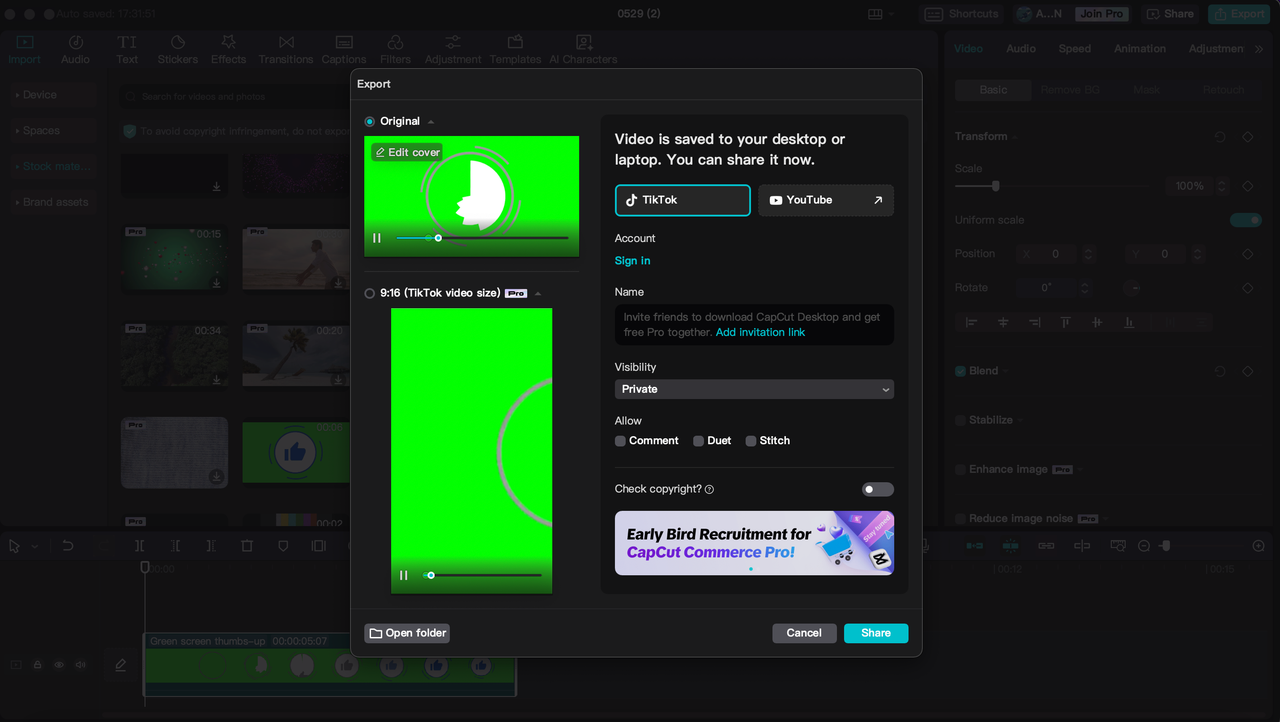
Task: Expand the Brand assets section
Action: coord(52,202)
